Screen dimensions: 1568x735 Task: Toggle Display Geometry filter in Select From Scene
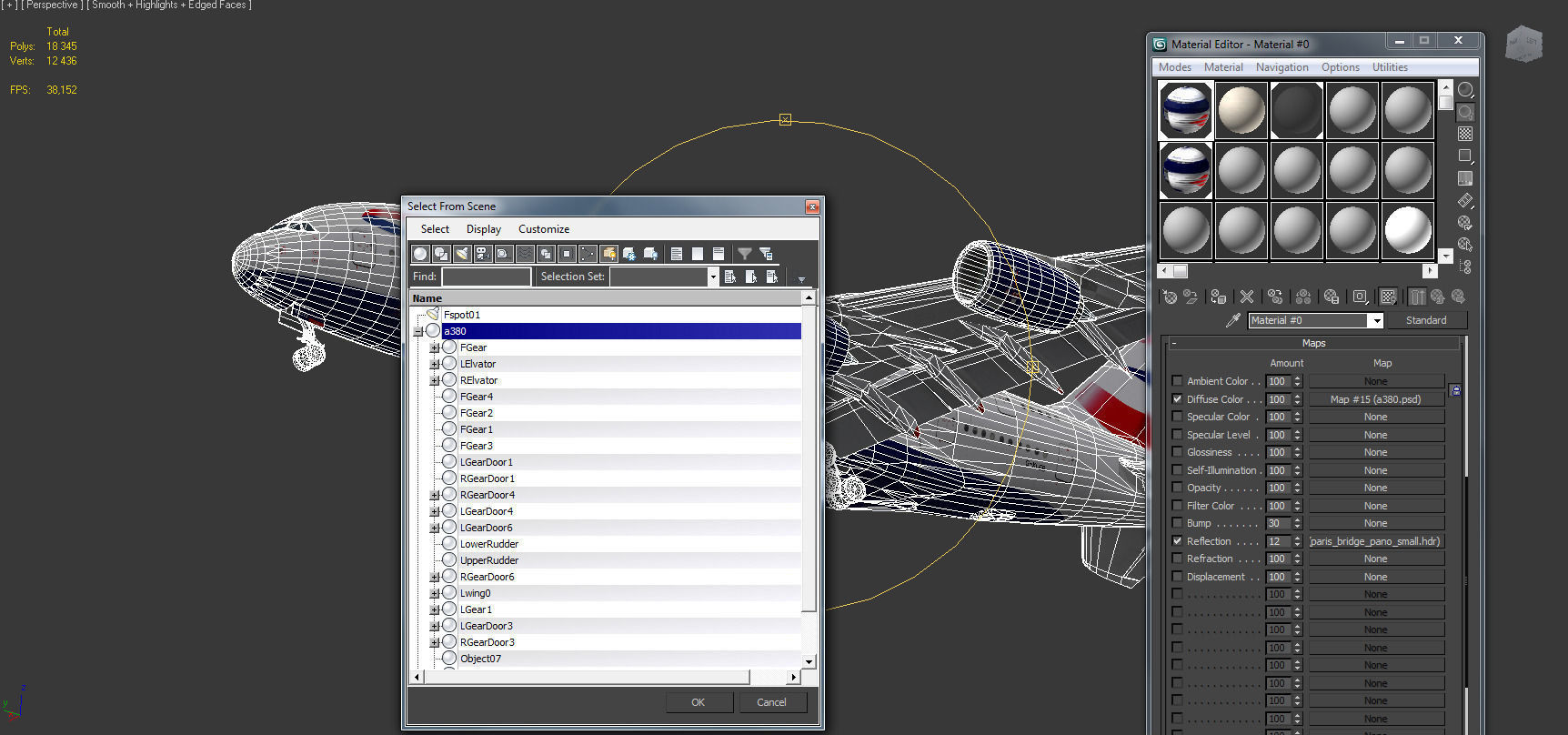pos(420,254)
